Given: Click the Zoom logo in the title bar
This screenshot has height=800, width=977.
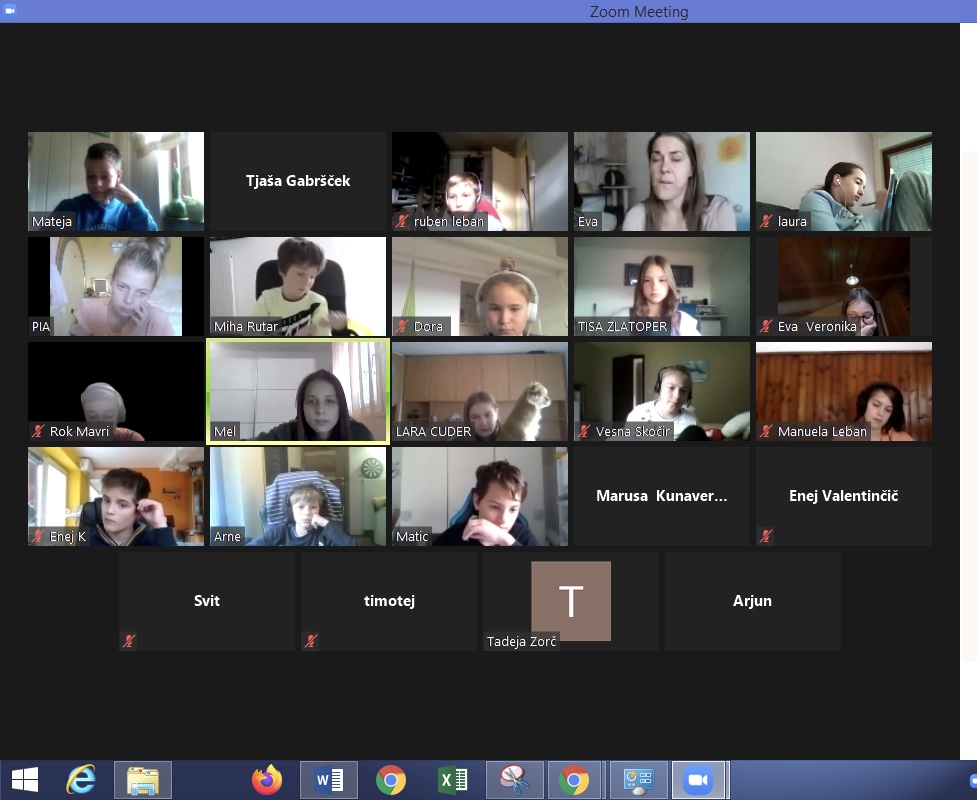Looking at the screenshot, I should 11,11.
